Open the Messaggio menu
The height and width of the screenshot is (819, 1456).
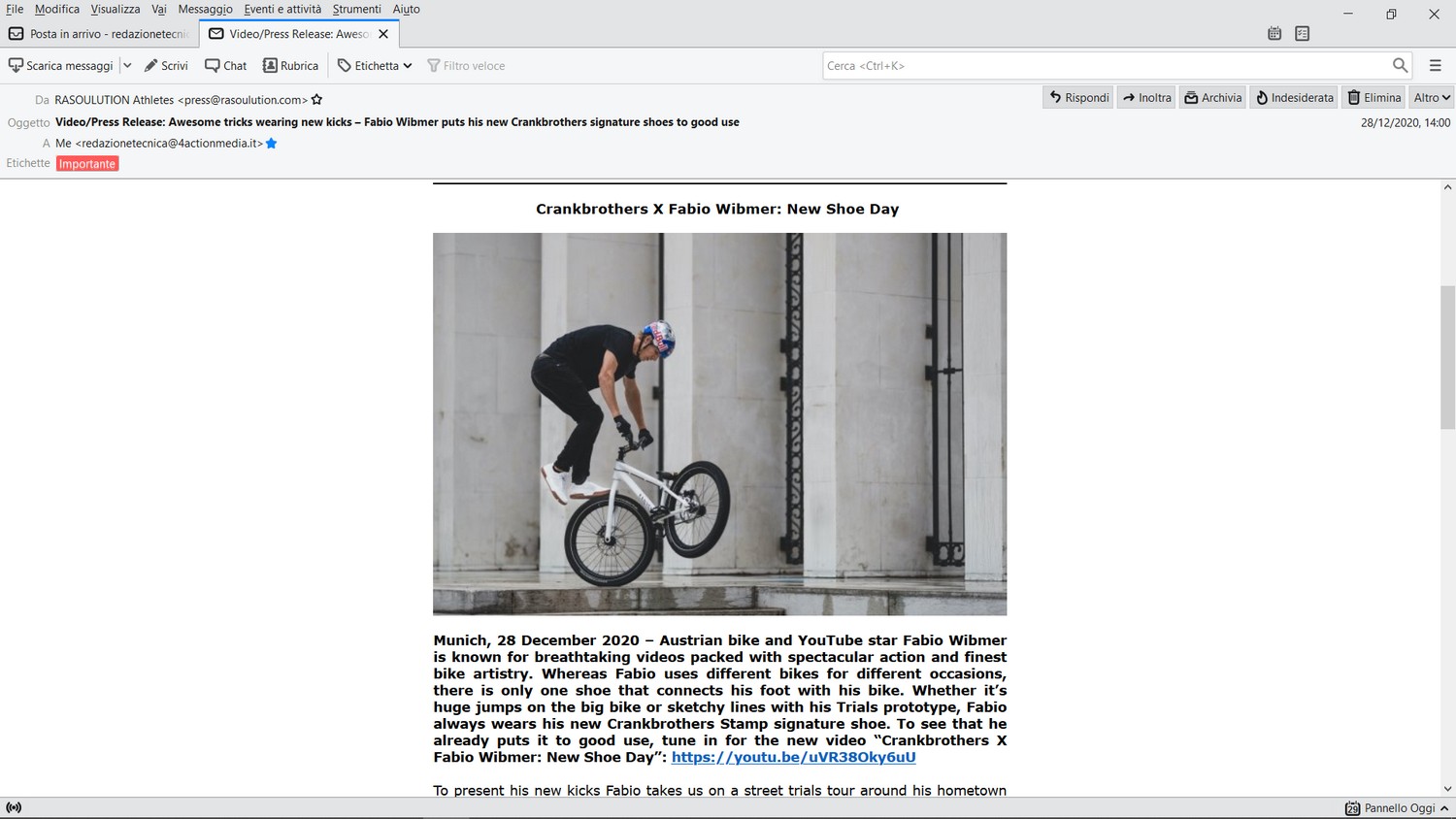point(205,9)
